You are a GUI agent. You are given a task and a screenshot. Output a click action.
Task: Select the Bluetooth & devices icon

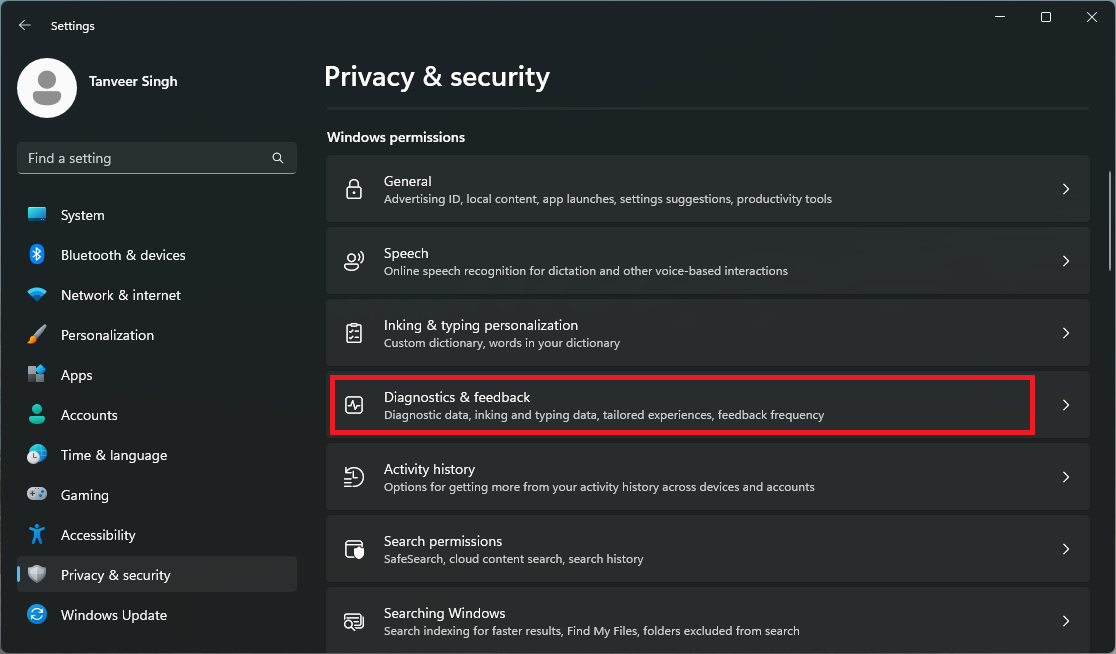[36, 255]
